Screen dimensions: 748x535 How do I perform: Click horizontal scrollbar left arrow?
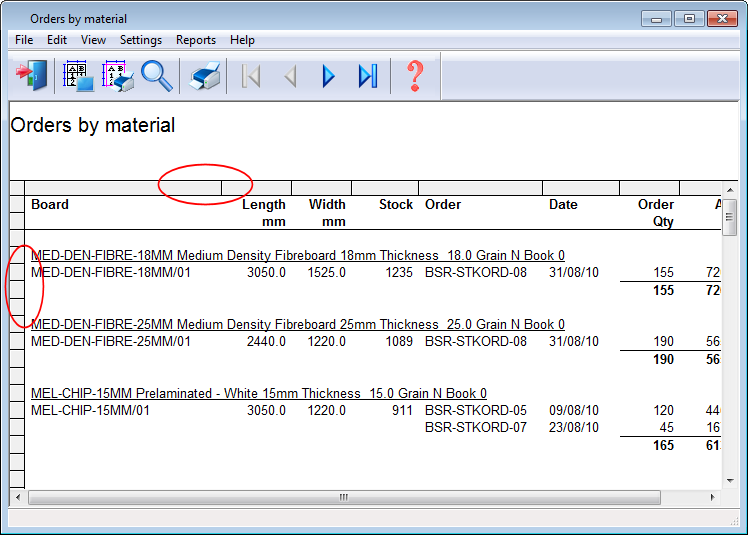click(x=18, y=497)
